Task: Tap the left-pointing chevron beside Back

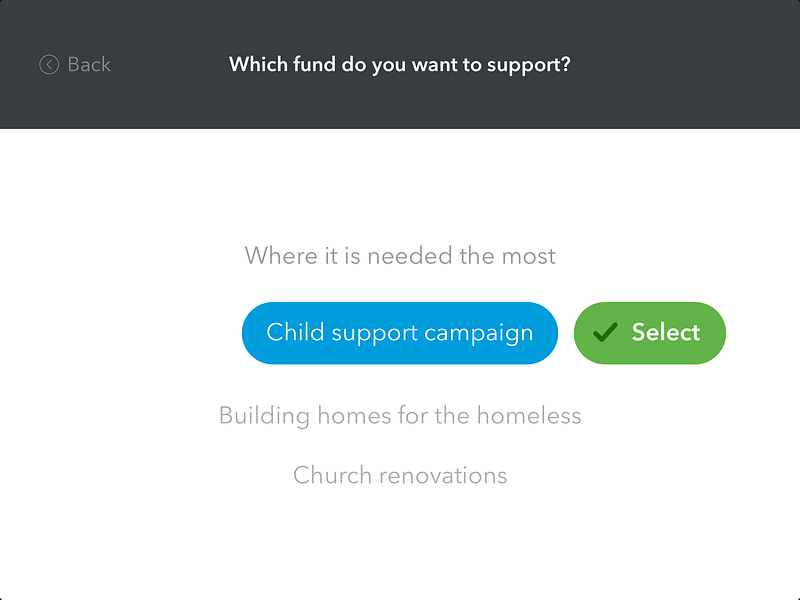Action: click(48, 63)
